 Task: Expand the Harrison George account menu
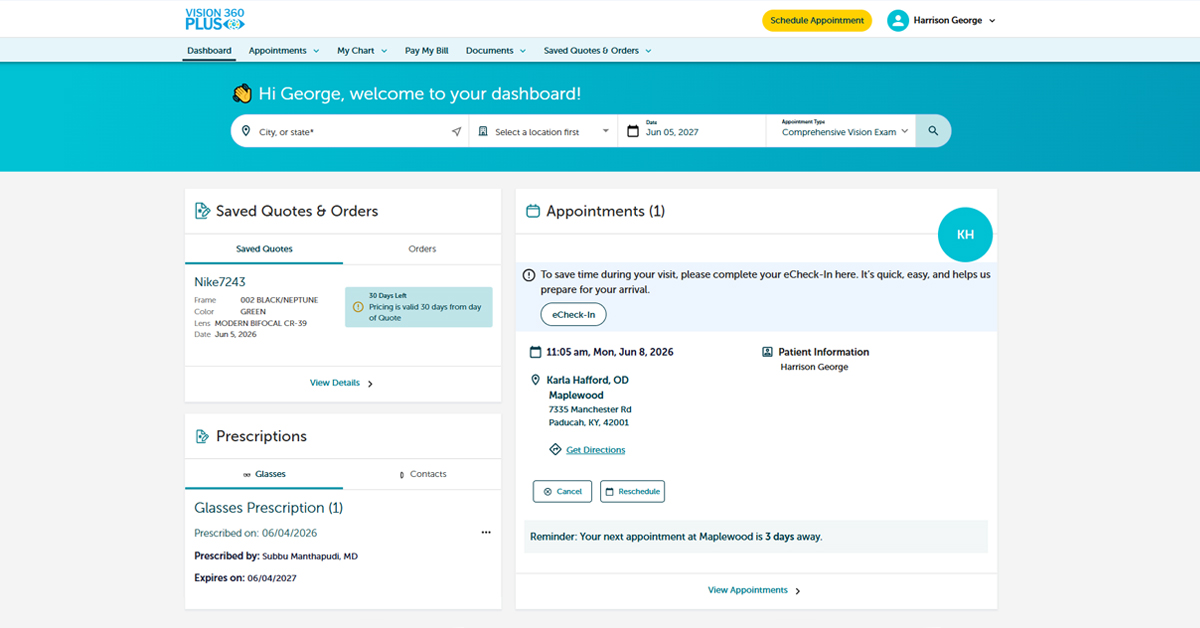pyautogui.click(x=992, y=20)
